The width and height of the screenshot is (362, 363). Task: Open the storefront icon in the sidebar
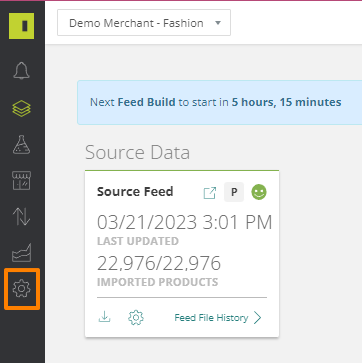[x=21, y=181]
